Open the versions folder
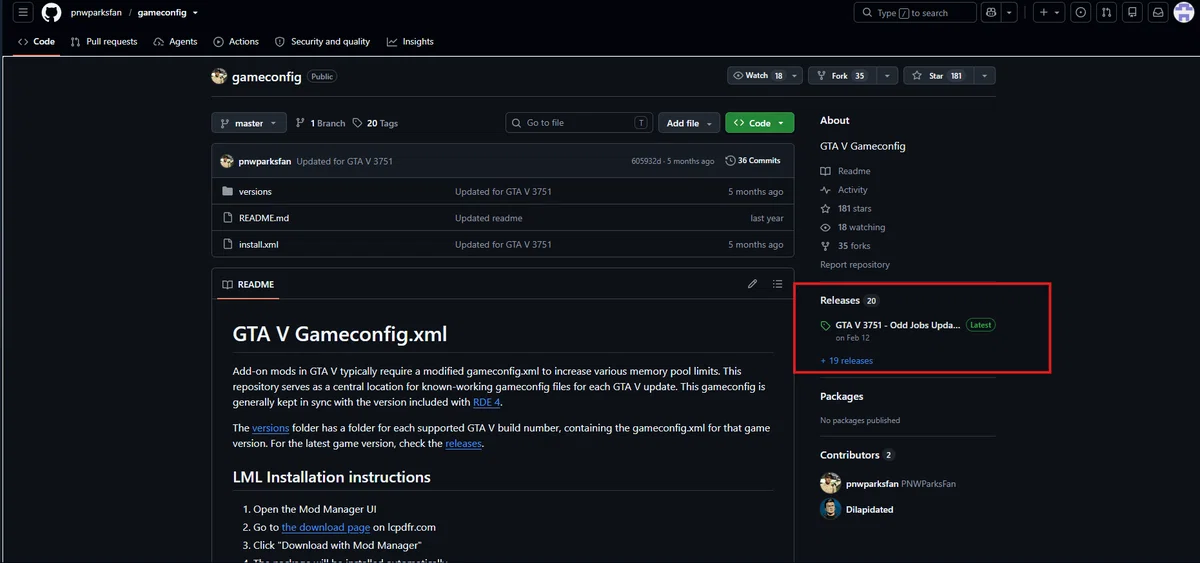The width and height of the screenshot is (1200, 563). pos(255,191)
